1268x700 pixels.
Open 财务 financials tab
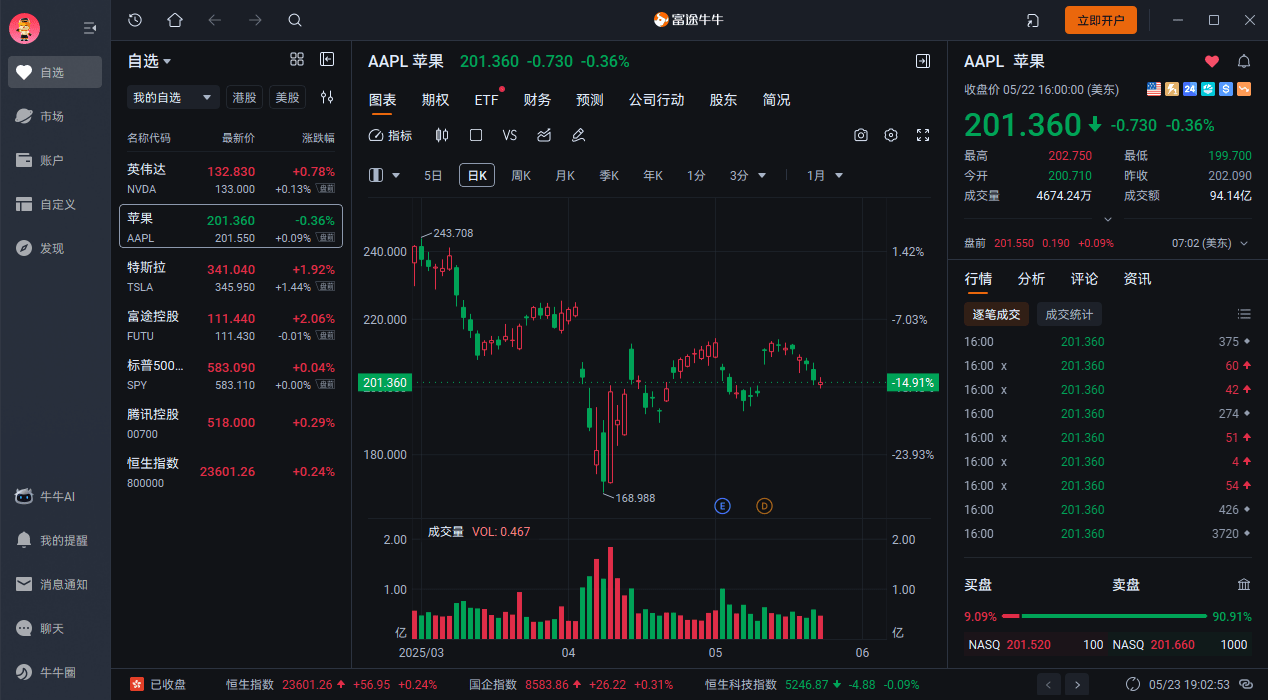(x=537, y=100)
